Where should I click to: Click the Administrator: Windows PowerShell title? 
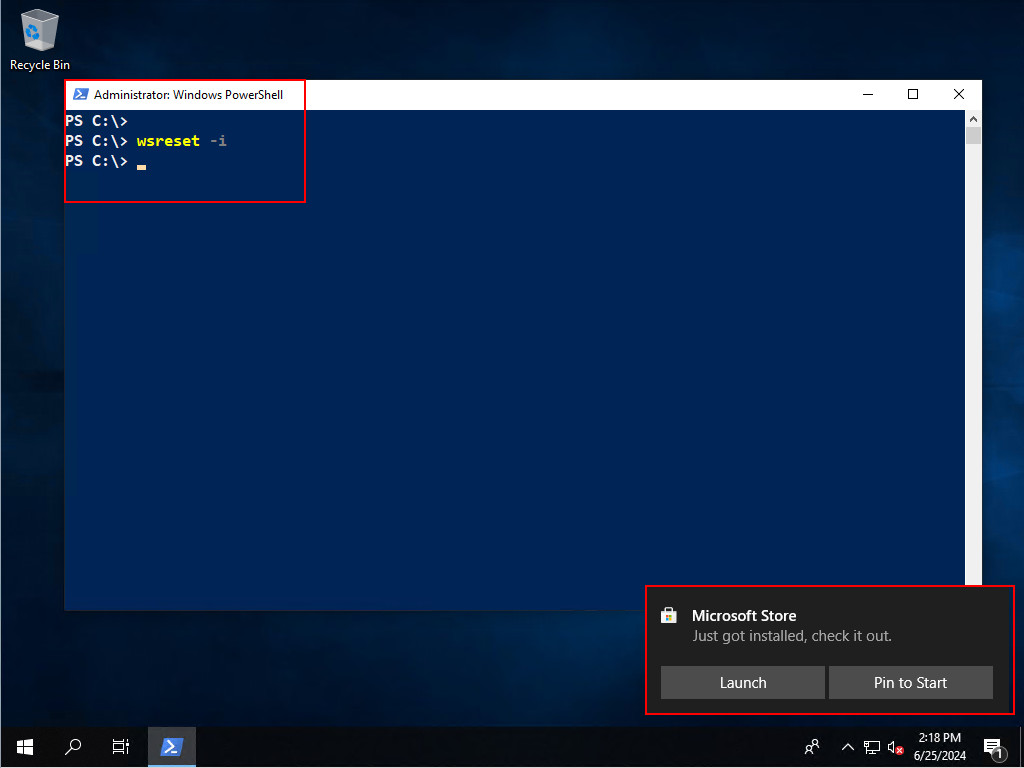(188, 95)
